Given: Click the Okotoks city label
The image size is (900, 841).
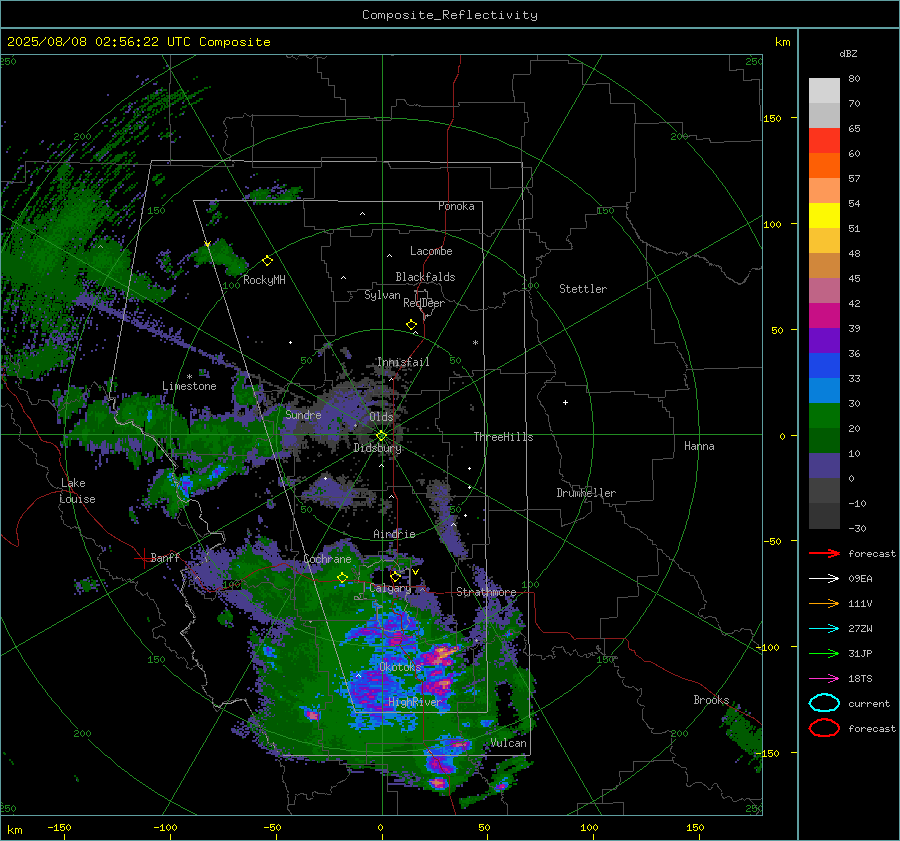Looking at the screenshot, I should coord(400,667).
